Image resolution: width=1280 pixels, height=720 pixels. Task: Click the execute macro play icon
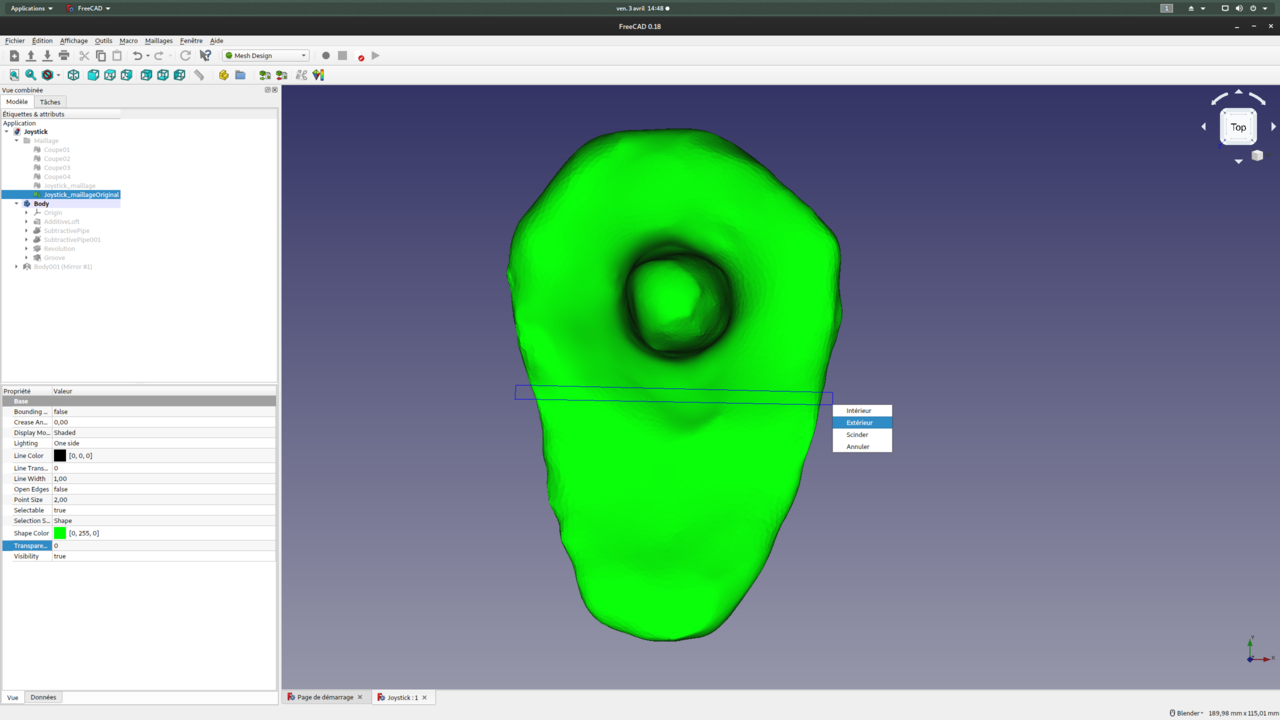[x=376, y=56]
